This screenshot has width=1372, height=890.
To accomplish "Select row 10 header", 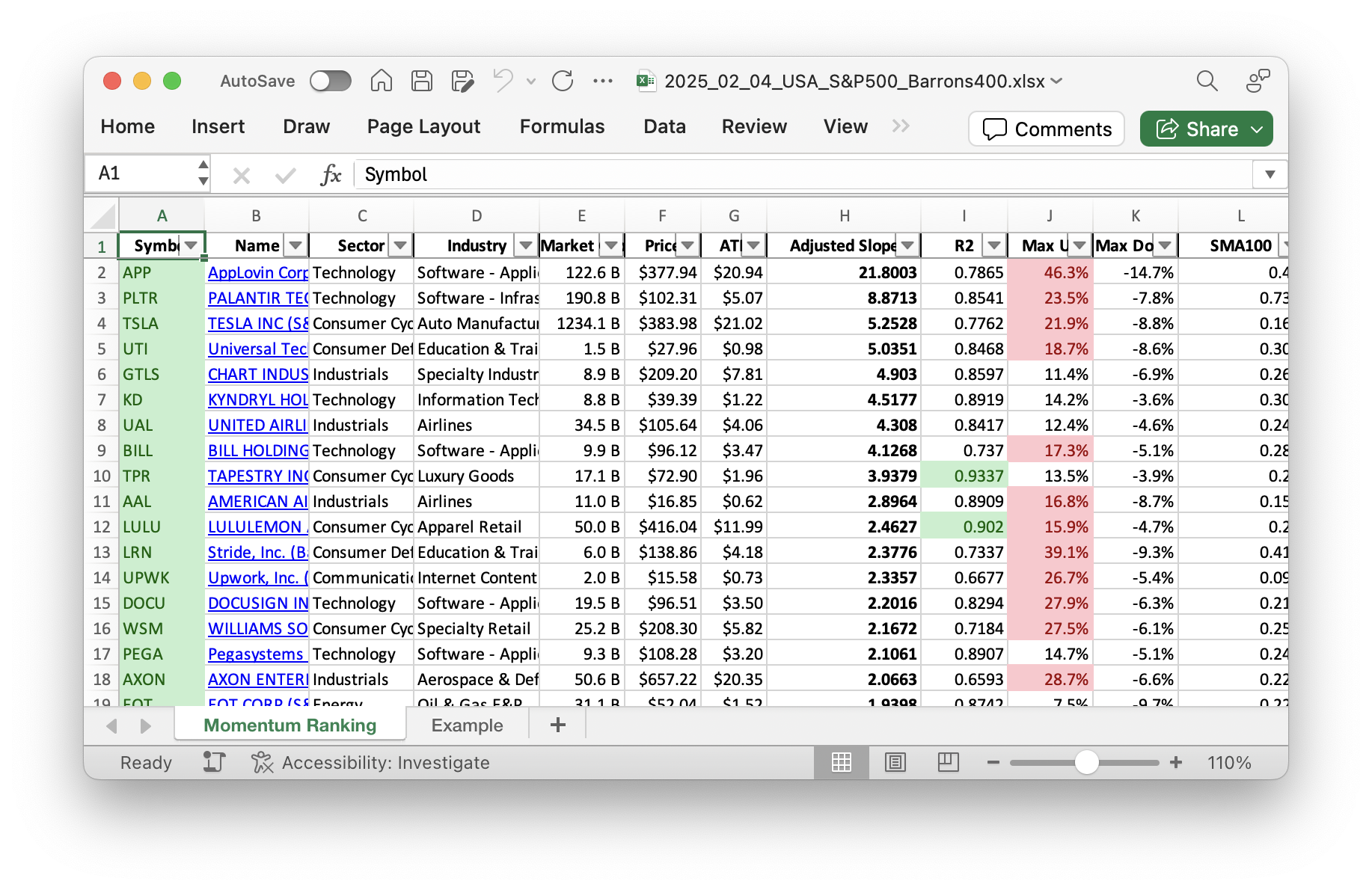I will click(x=102, y=476).
